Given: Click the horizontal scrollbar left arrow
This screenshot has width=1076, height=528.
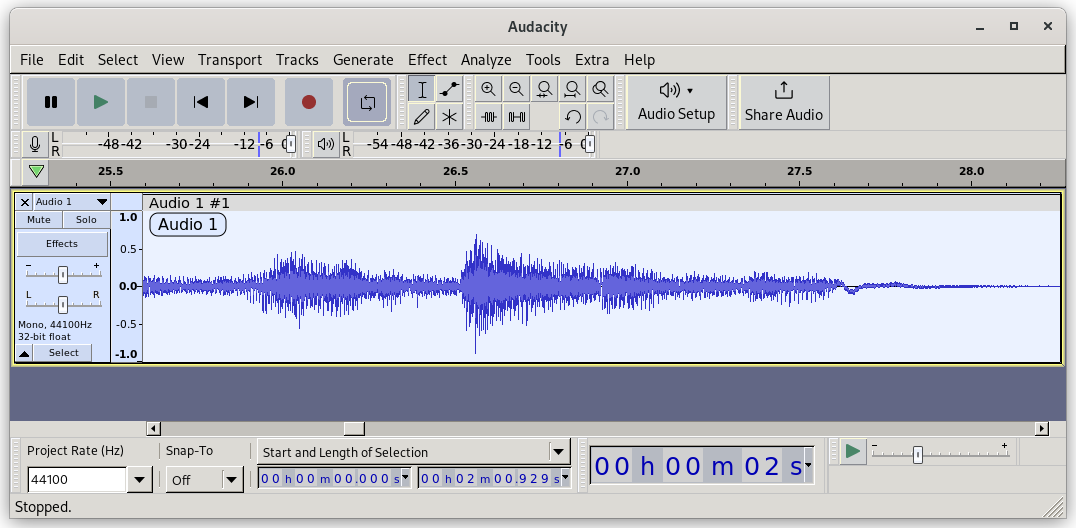Looking at the screenshot, I should (154, 428).
